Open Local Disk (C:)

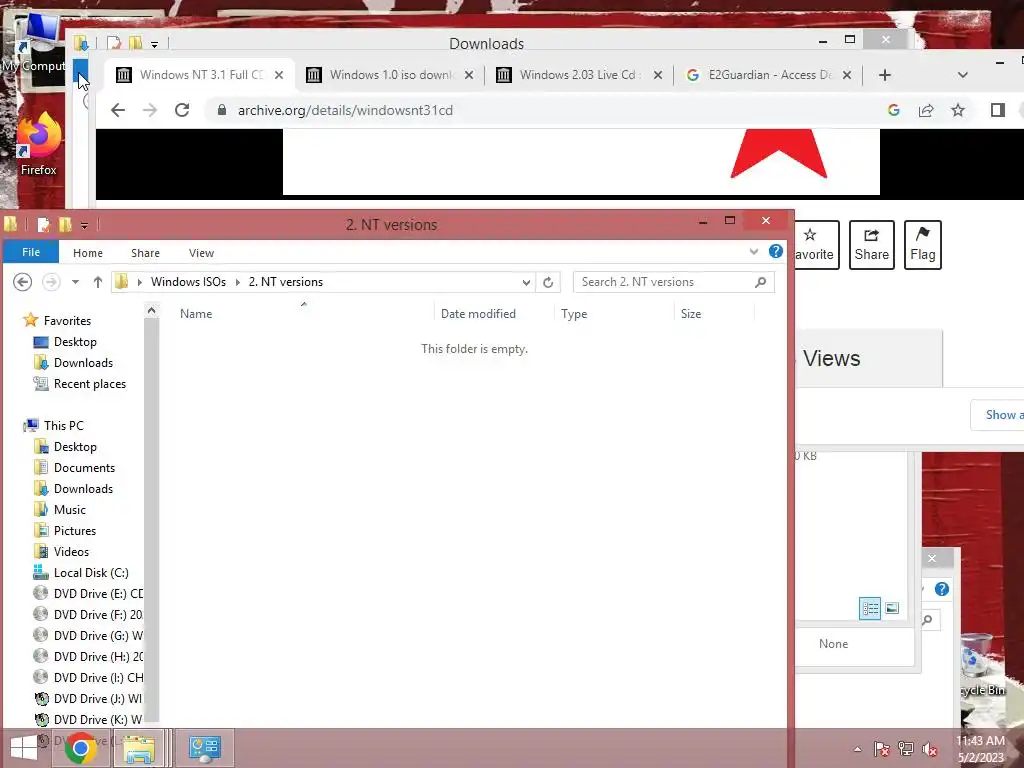point(91,573)
